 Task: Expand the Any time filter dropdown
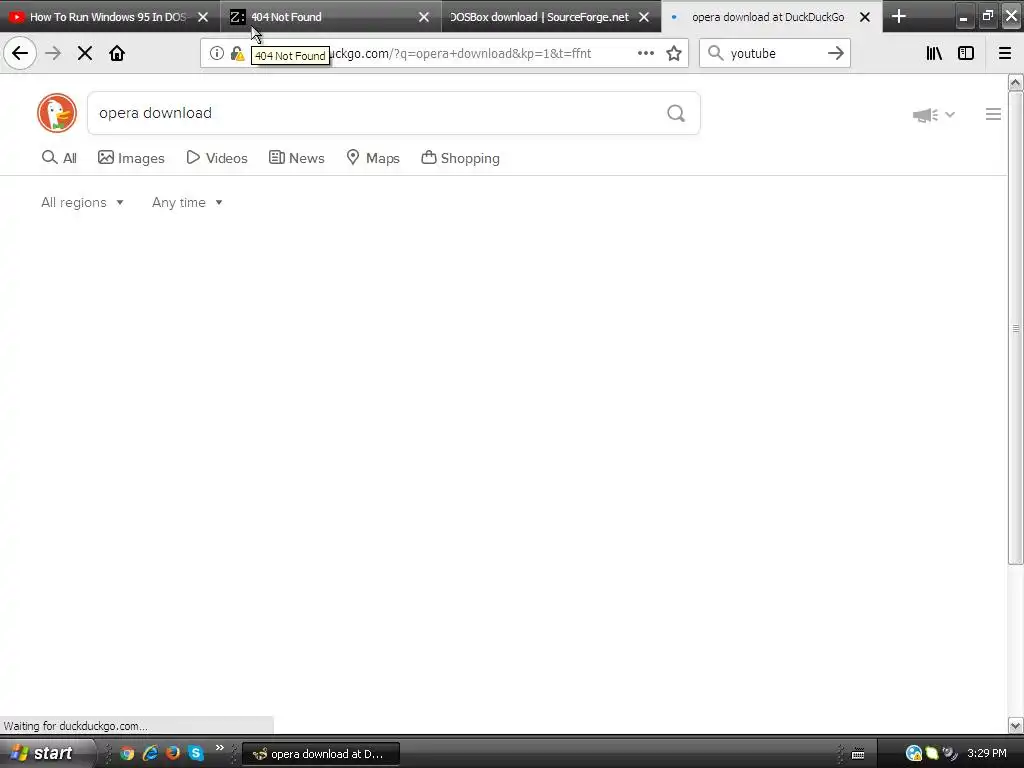[x=187, y=202]
